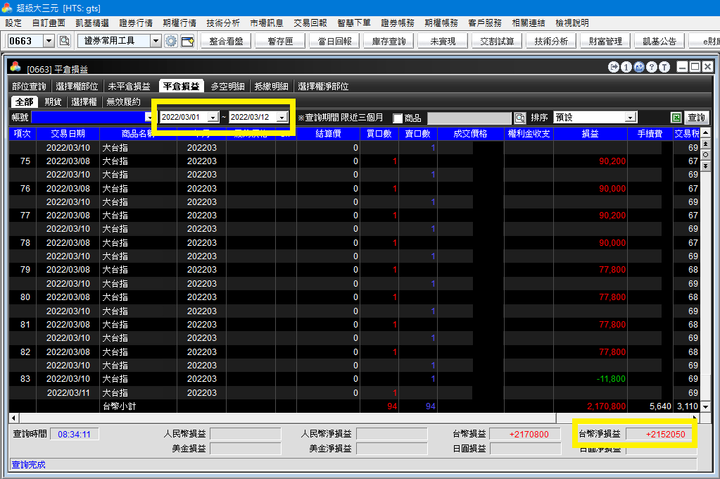Click the jump-to-bottom arrow on the table scrollbar

(706, 165)
